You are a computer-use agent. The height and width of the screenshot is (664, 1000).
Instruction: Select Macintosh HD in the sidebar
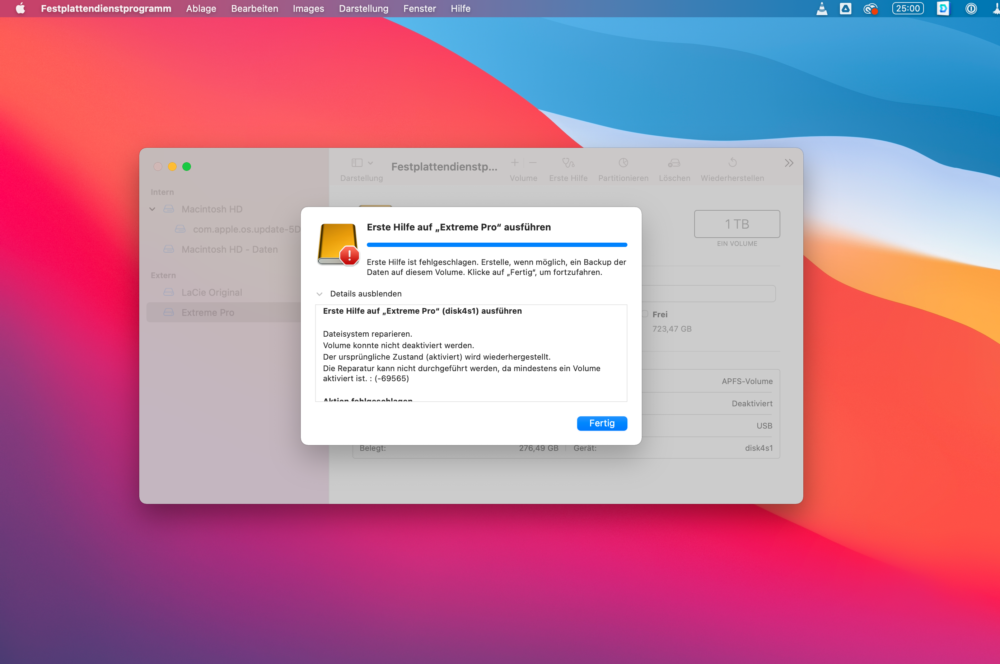point(212,209)
